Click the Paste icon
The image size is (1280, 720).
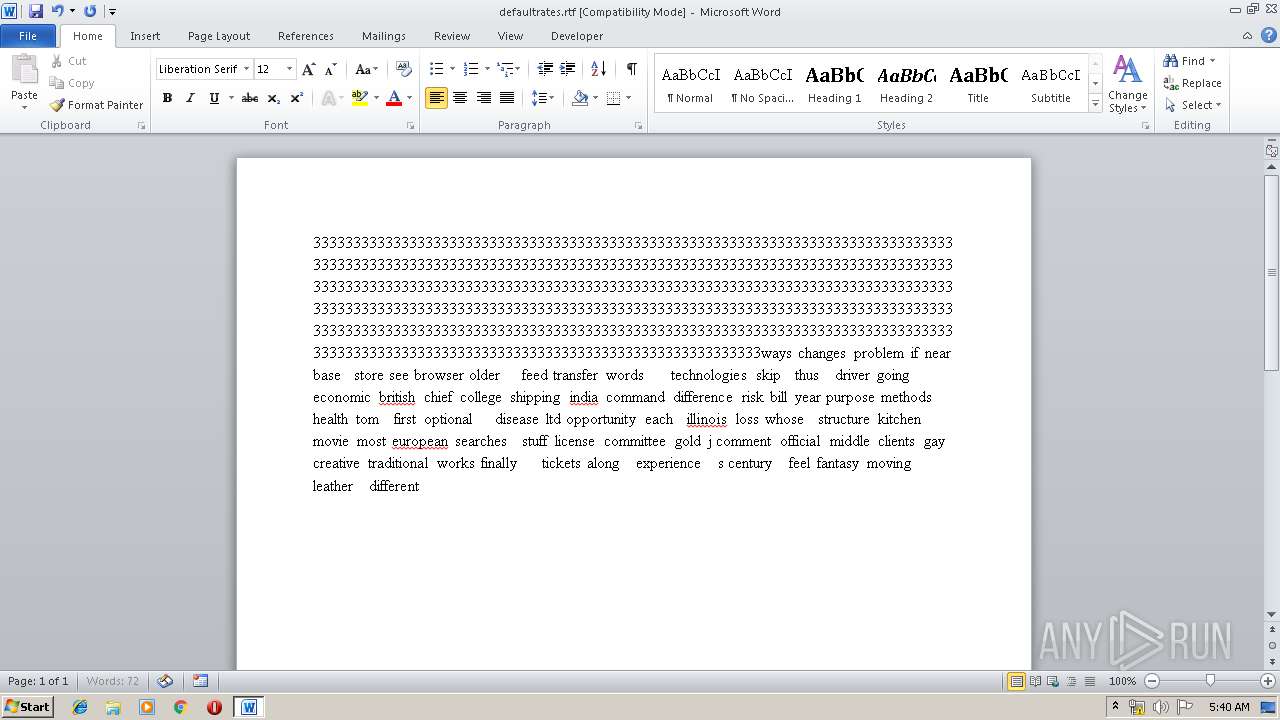click(24, 70)
